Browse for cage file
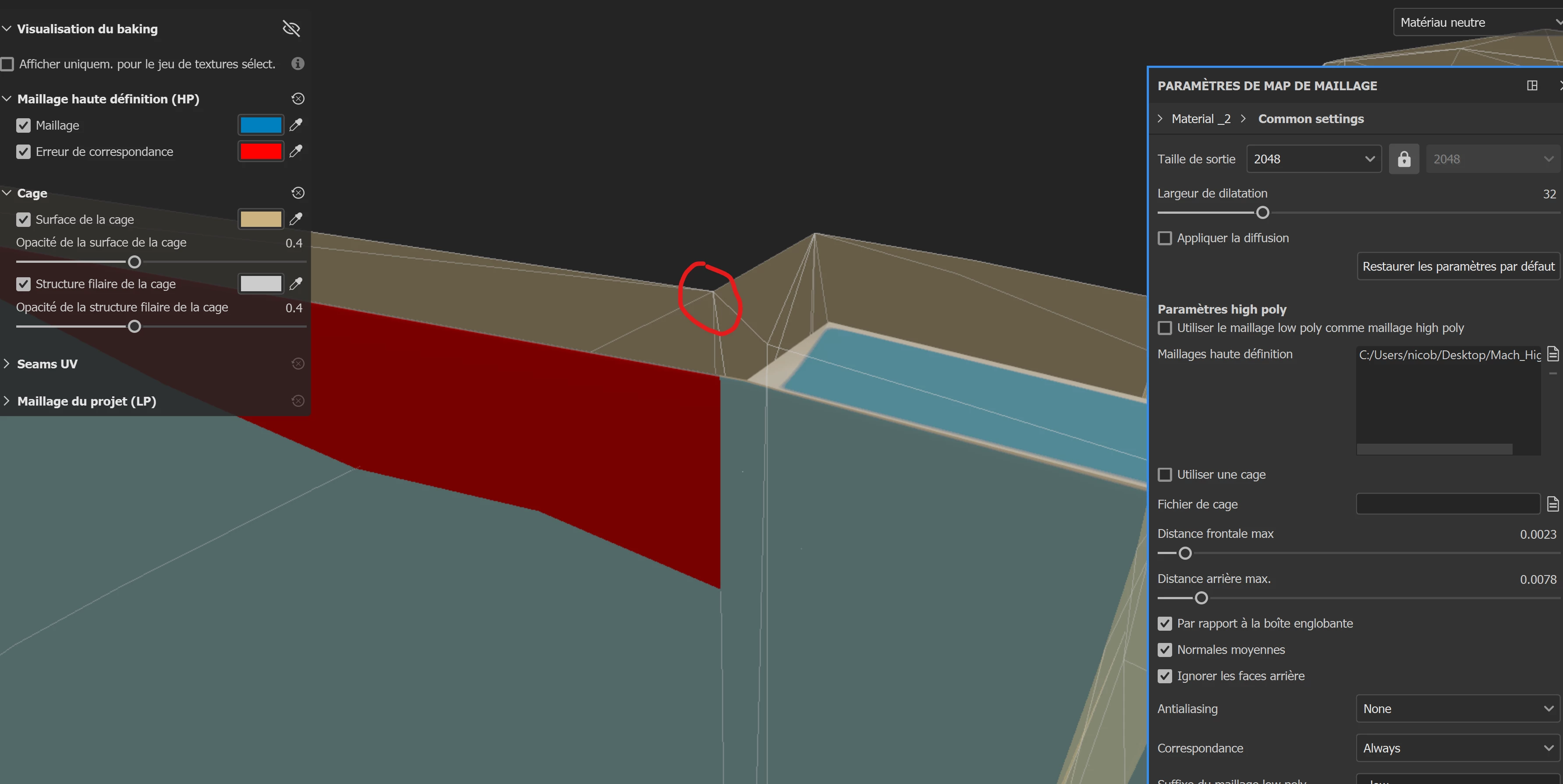This screenshot has width=1563, height=784. (x=1552, y=504)
